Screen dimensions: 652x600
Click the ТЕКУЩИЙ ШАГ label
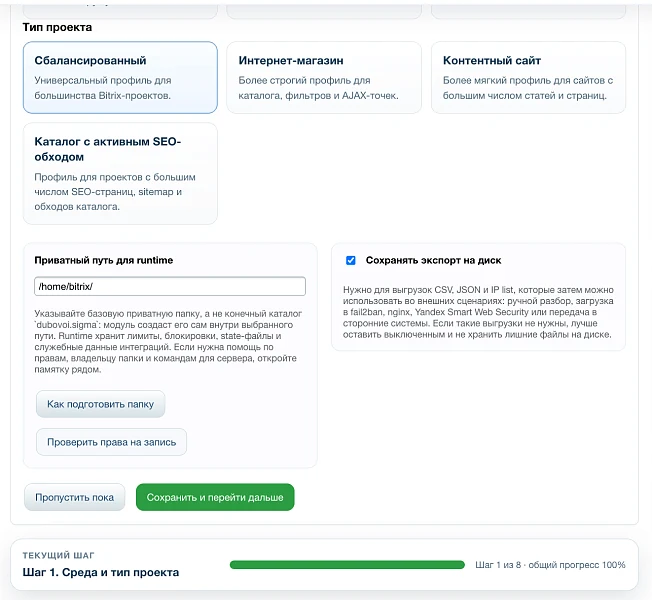[58, 555]
